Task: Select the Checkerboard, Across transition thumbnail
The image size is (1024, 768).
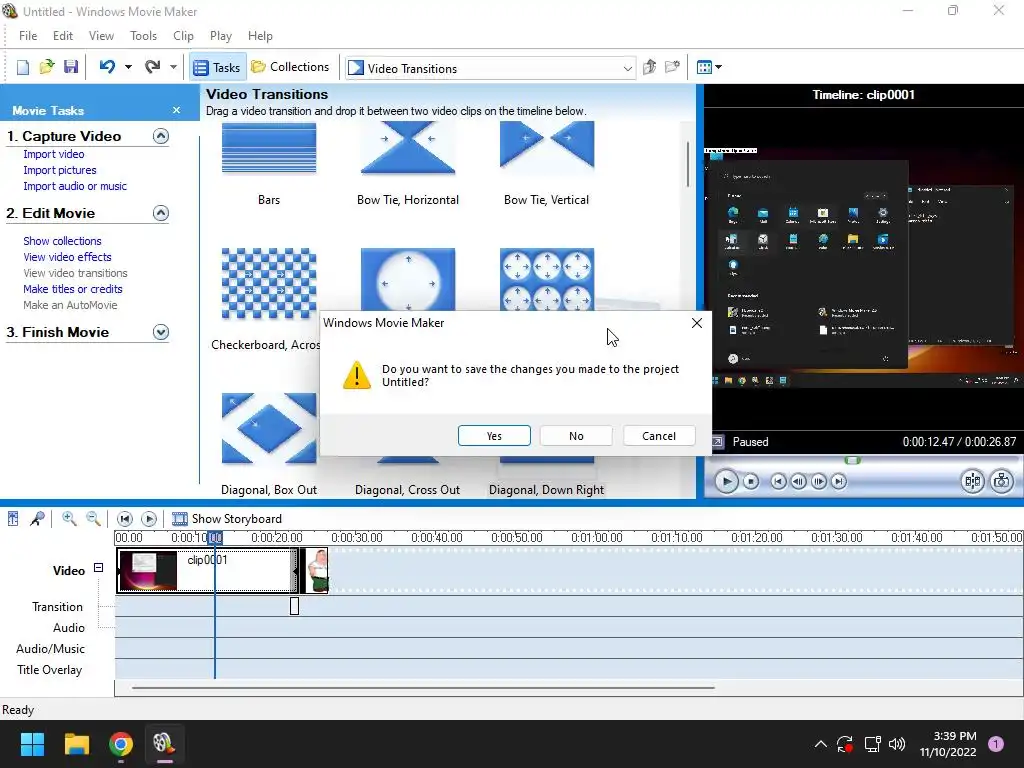Action: click(x=268, y=283)
